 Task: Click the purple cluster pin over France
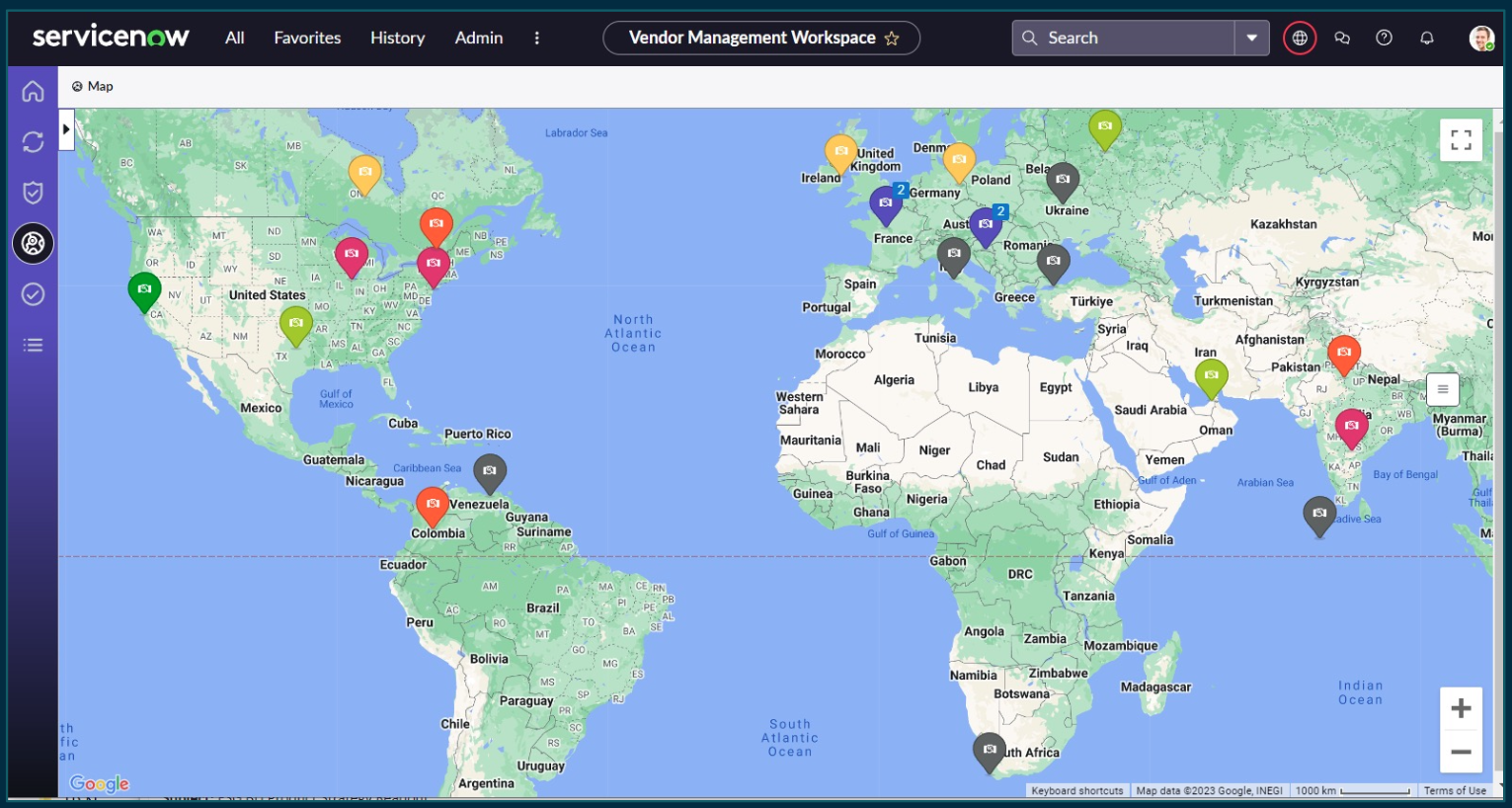pyautogui.click(x=887, y=204)
